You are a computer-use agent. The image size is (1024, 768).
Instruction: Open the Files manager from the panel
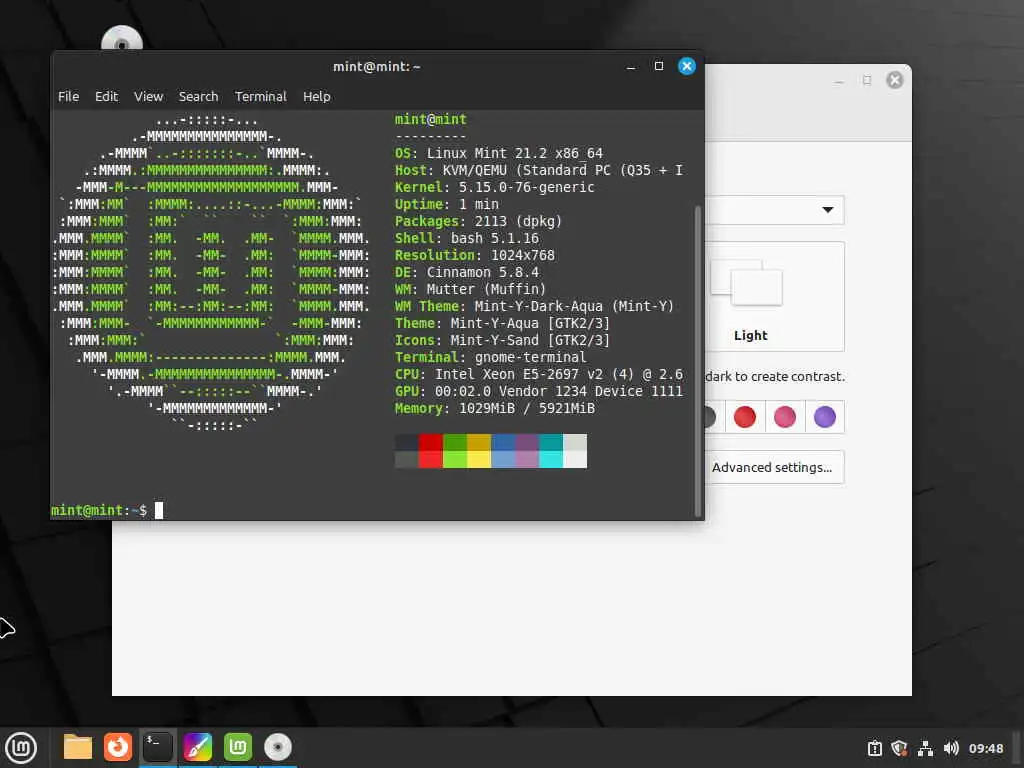78,747
